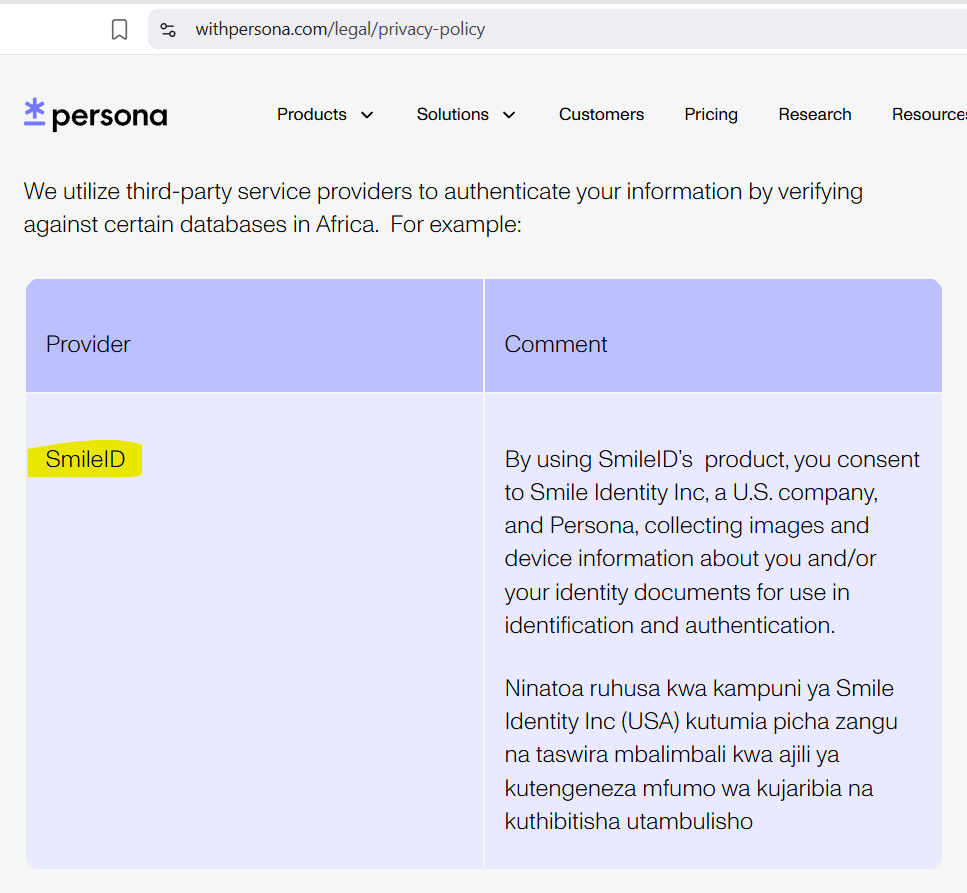967x893 pixels.
Task: Open the Research nav item
Action: tap(815, 114)
